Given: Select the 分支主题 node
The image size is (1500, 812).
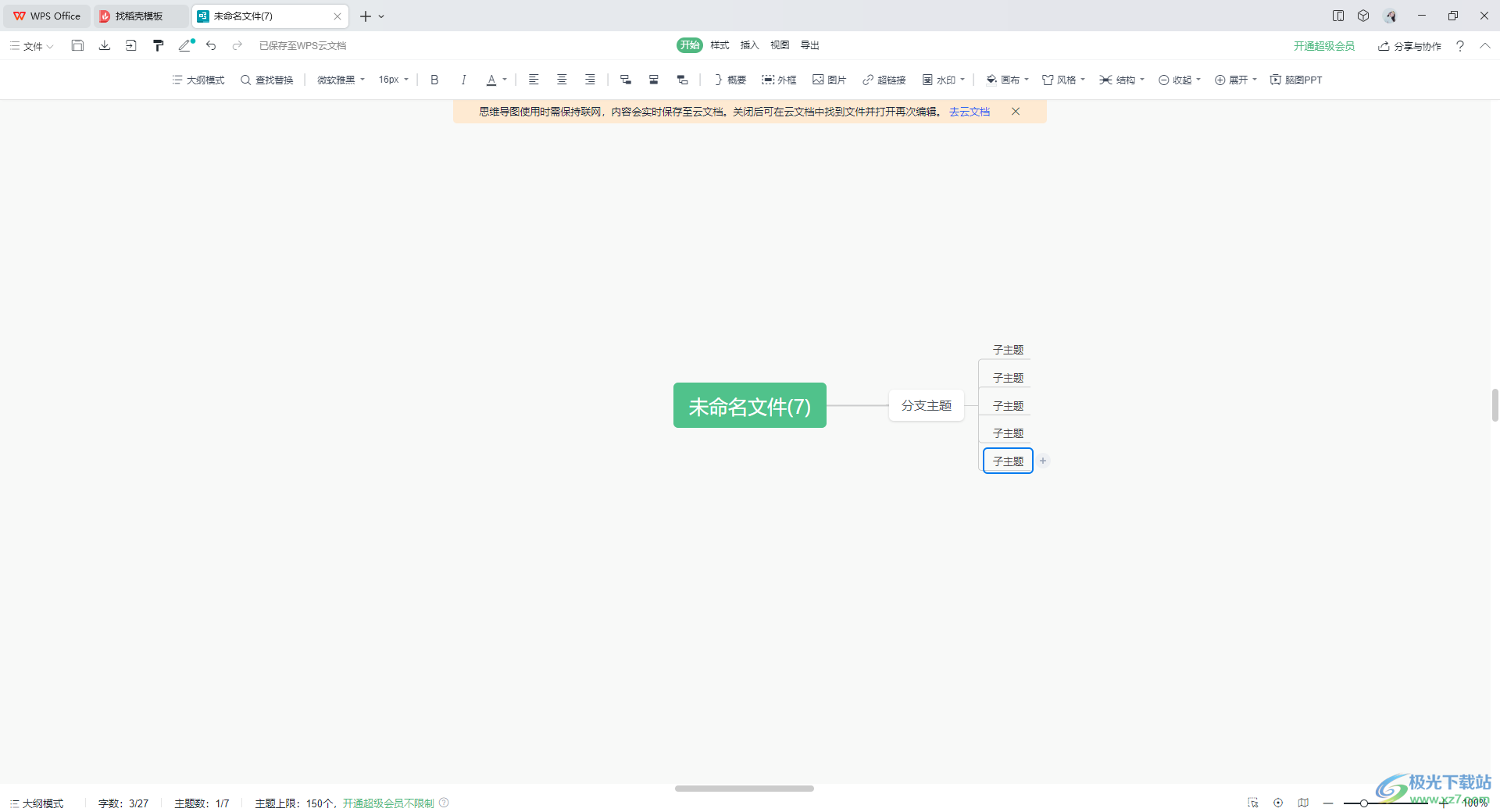Looking at the screenshot, I should pyautogui.click(x=927, y=405).
